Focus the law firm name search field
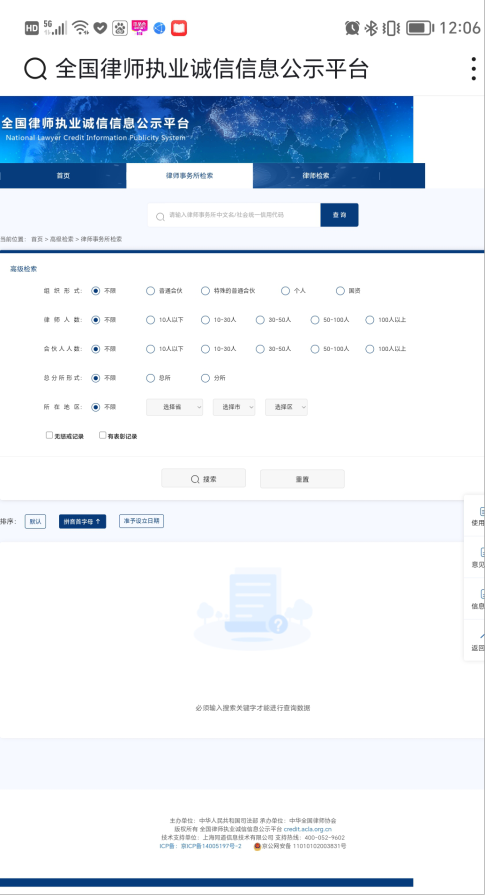The image size is (485, 895). (234, 215)
